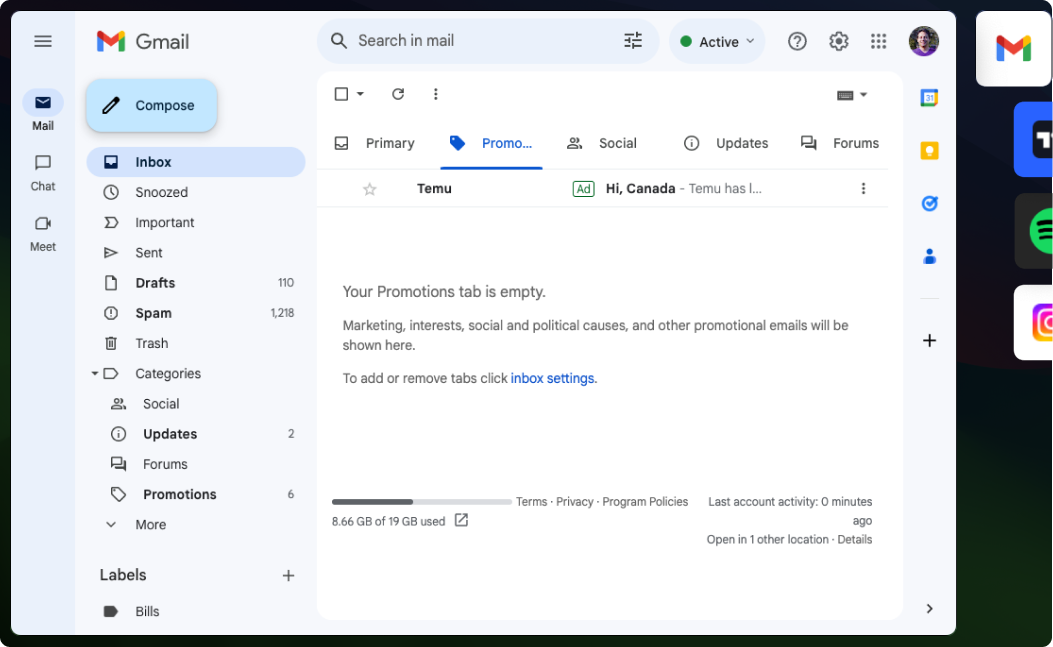Create a new label with plus icon
This screenshot has width=1053, height=647.
(x=288, y=576)
